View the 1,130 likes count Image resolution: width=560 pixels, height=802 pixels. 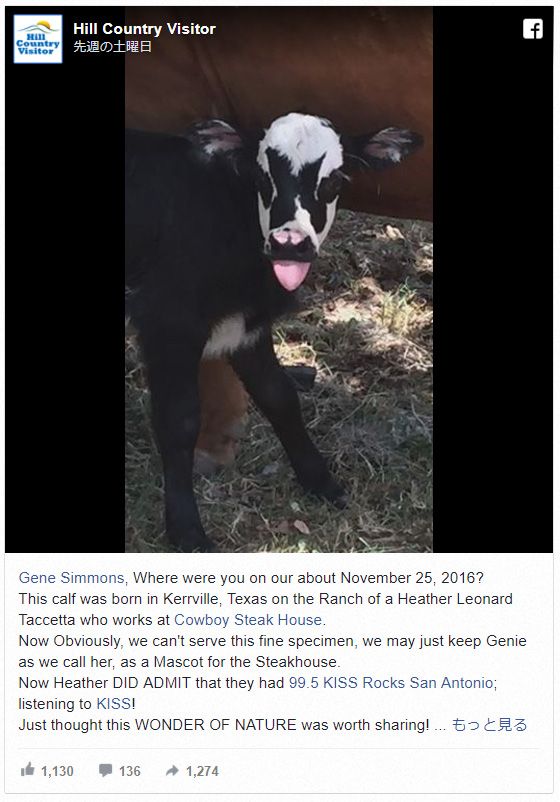(x=57, y=771)
